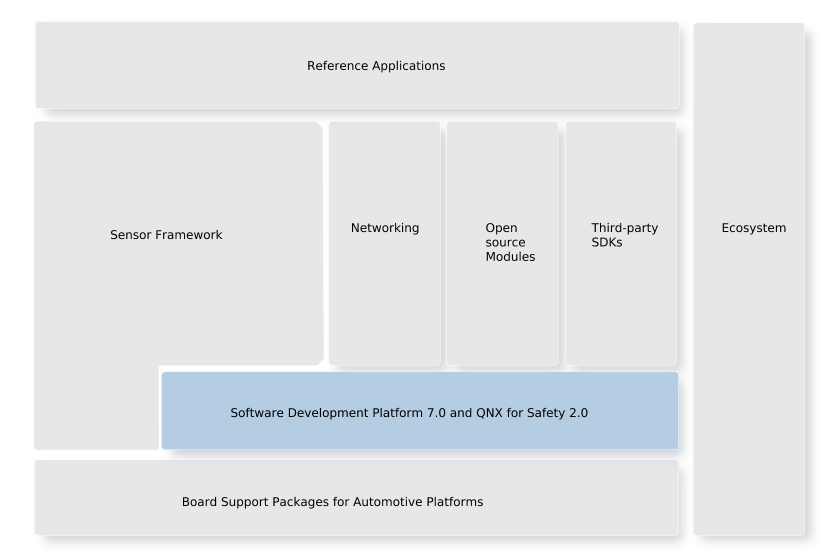Click the 'Networking' text label
The width and height of the screenshot is (823, 560).
385,228
